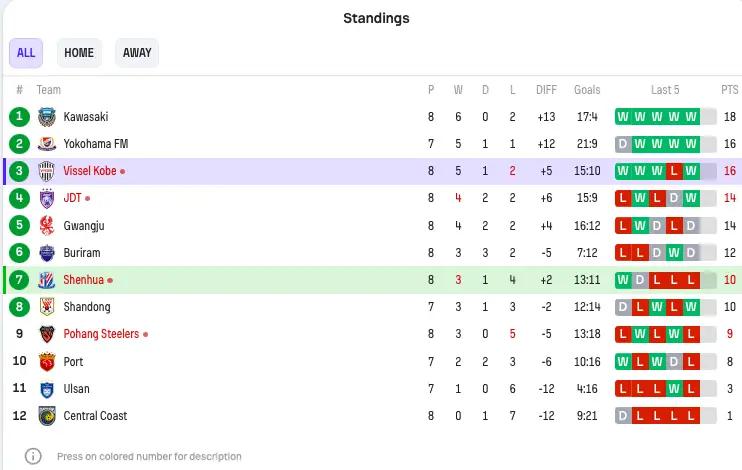Click the green position number 8 badge
Viewport: 742px width, 470px height.
19,307
